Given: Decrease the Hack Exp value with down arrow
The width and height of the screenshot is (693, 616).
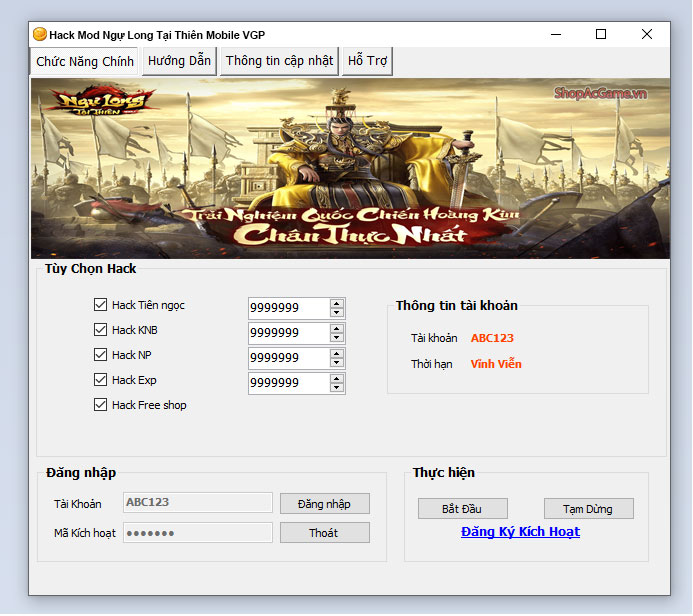Looking at the screenshot, I should pos(337,388).
